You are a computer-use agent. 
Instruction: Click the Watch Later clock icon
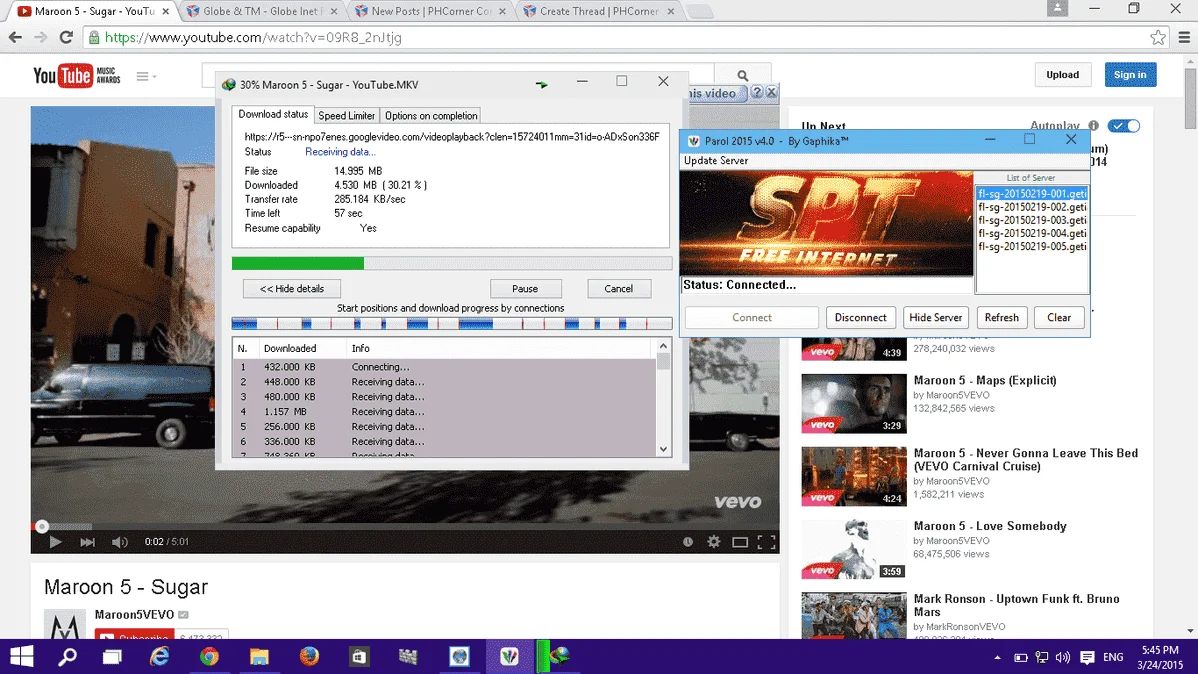click(688, 542)
